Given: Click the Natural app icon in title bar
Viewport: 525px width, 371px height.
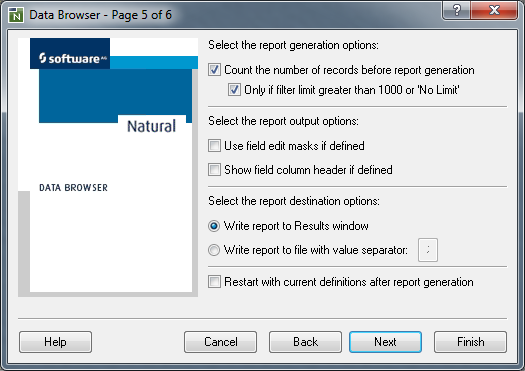Looking at the screenshot, I should [16, 15].
